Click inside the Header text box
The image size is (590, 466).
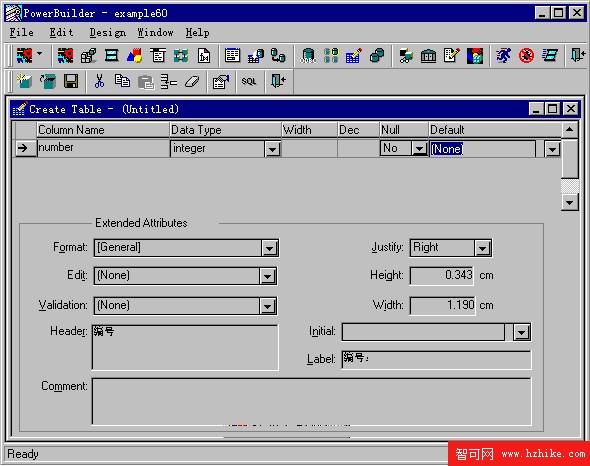pyautogui.click(x=185, y=347)
